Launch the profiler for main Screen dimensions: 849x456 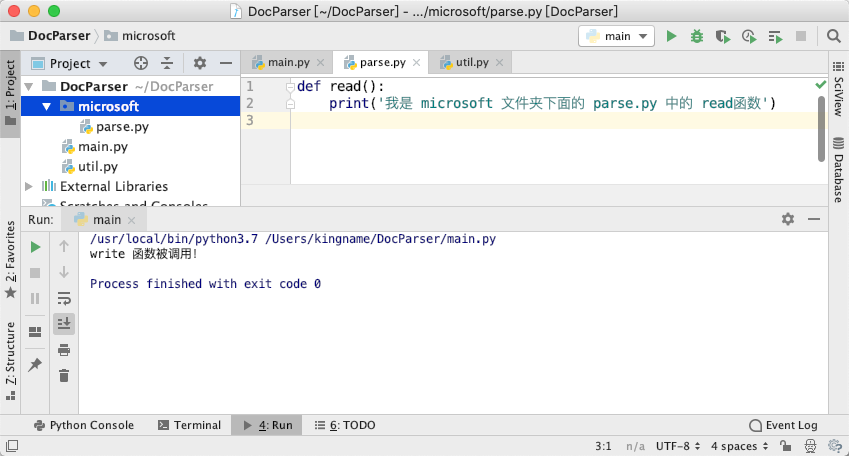coord(749,36)
